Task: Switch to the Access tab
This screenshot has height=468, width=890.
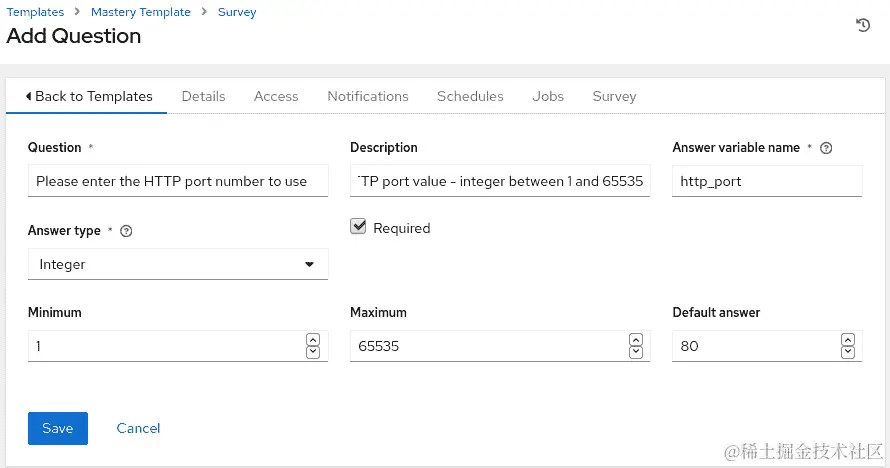Action: point(276,96)
